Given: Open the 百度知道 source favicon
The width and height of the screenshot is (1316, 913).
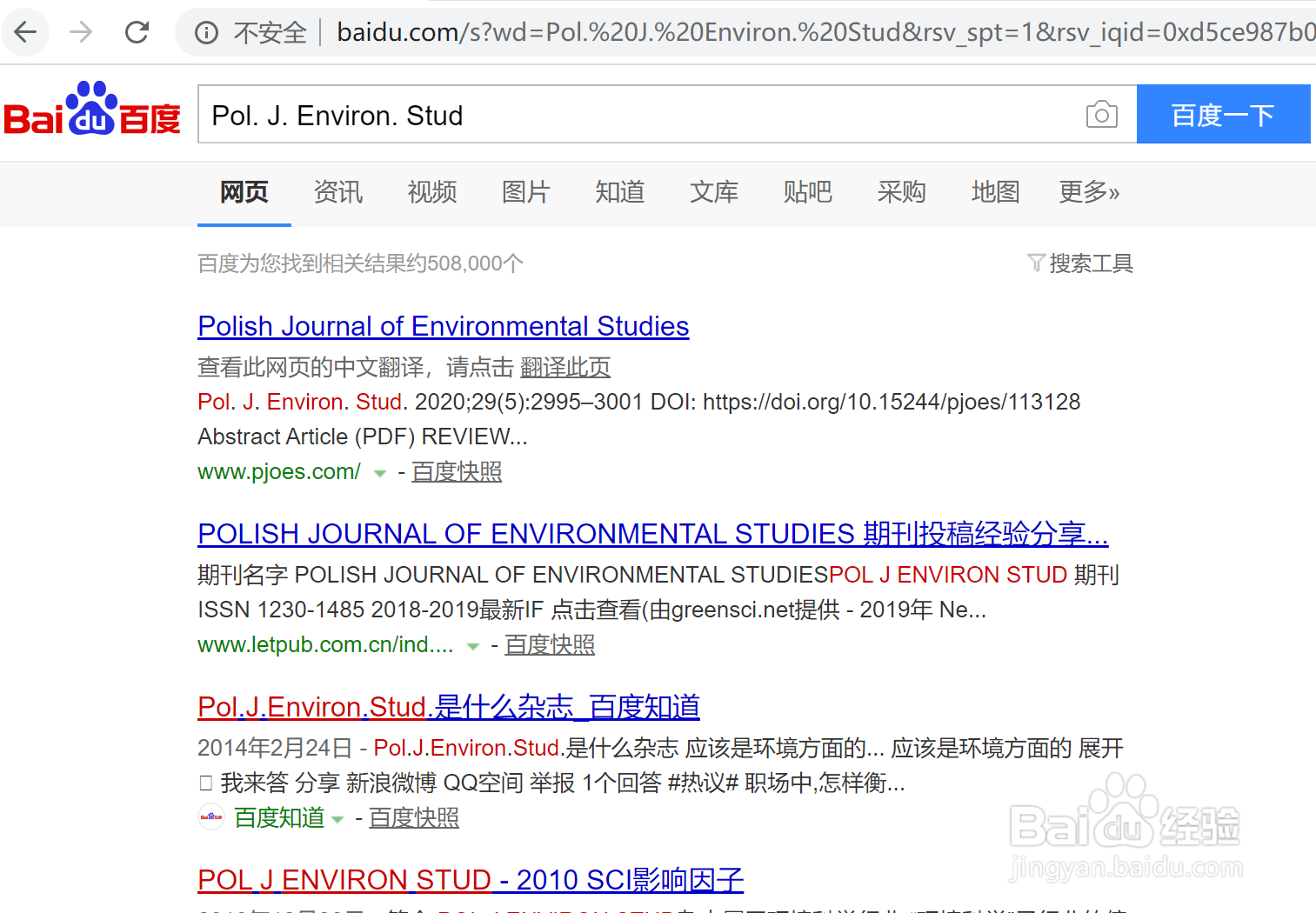Looking at the screenshot, I should [x=211, y=816].
